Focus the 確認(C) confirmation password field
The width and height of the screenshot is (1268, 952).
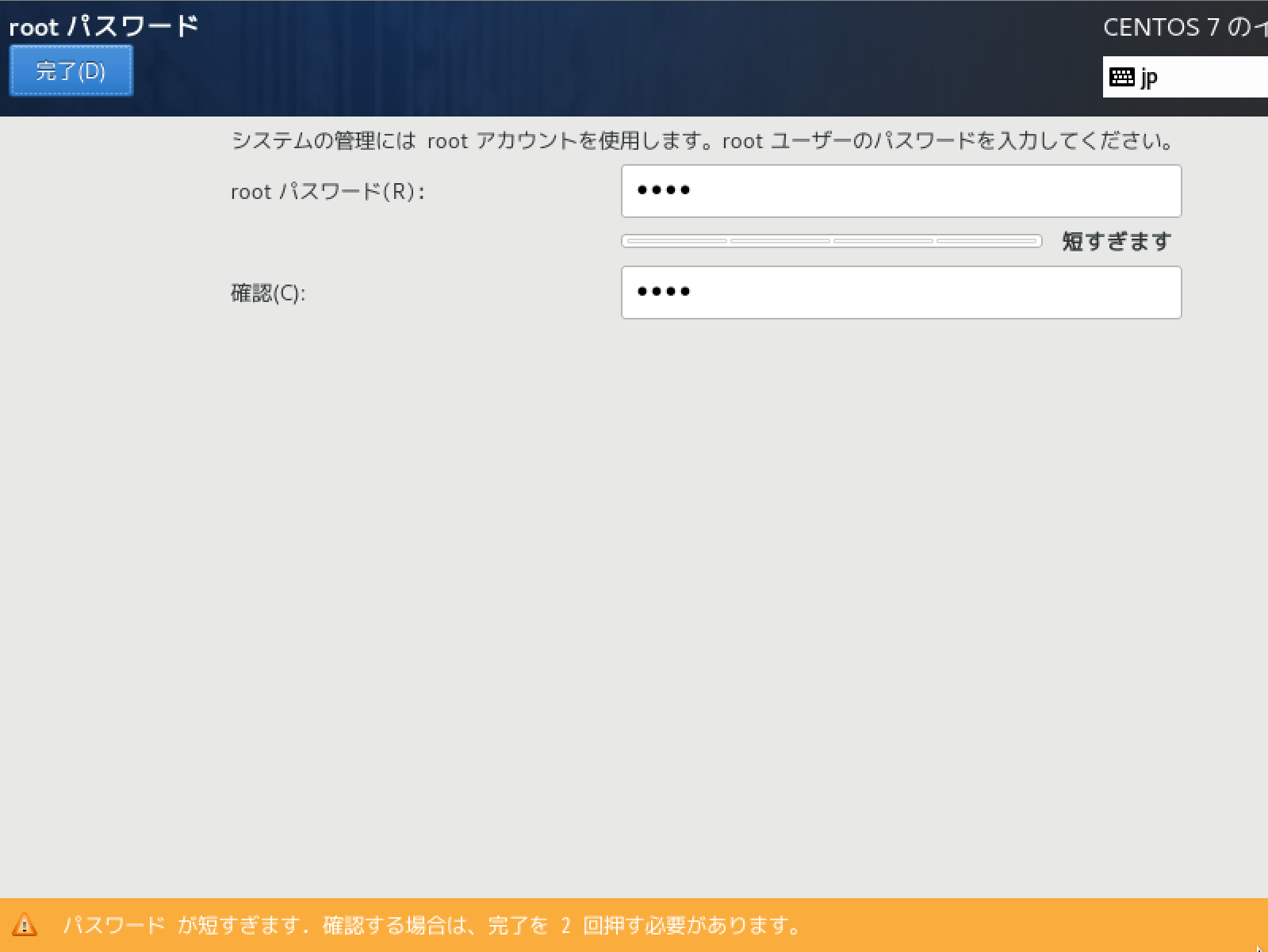(901, 292)
